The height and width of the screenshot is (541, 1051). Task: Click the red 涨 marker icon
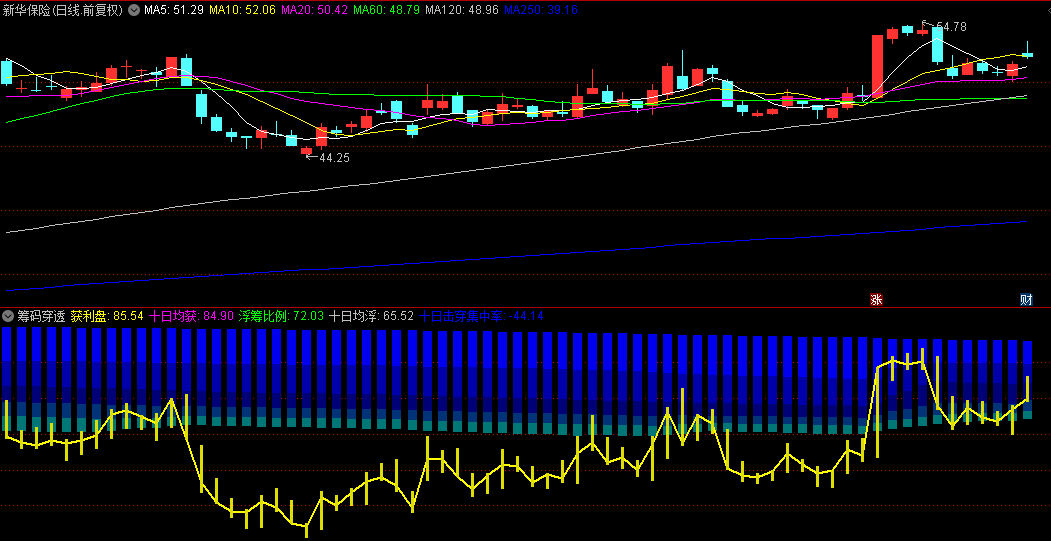click(x=875, y=300)
